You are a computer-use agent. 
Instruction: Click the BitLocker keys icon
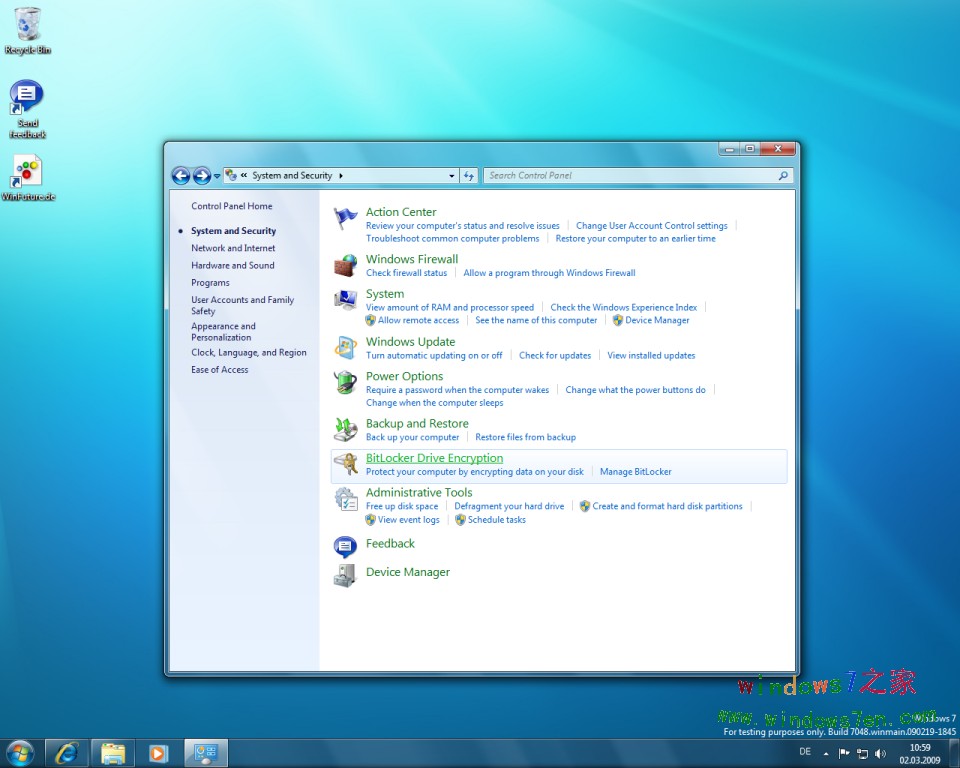[345, 464]
